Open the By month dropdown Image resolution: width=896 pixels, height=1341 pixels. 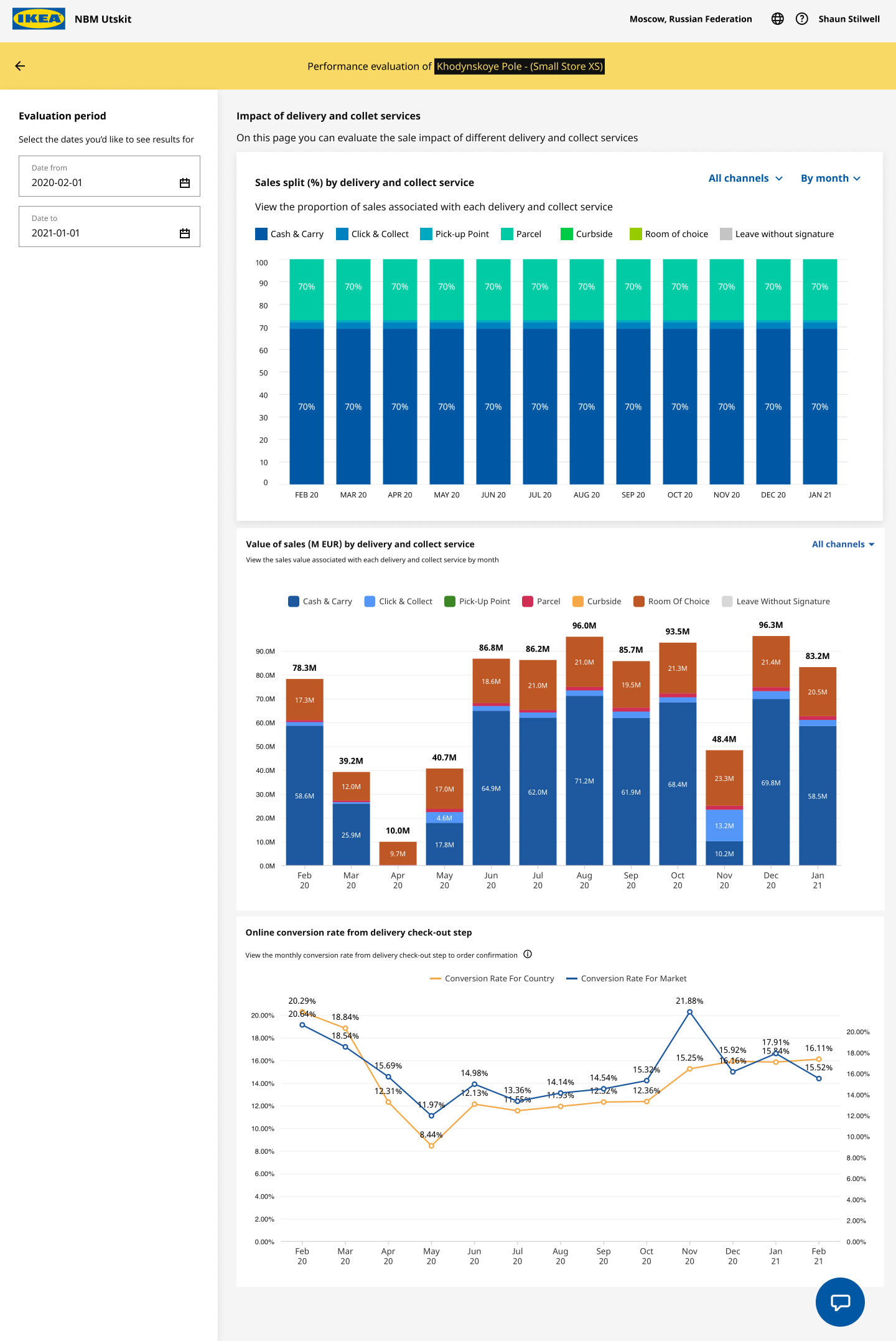click(x=831, y=178)
